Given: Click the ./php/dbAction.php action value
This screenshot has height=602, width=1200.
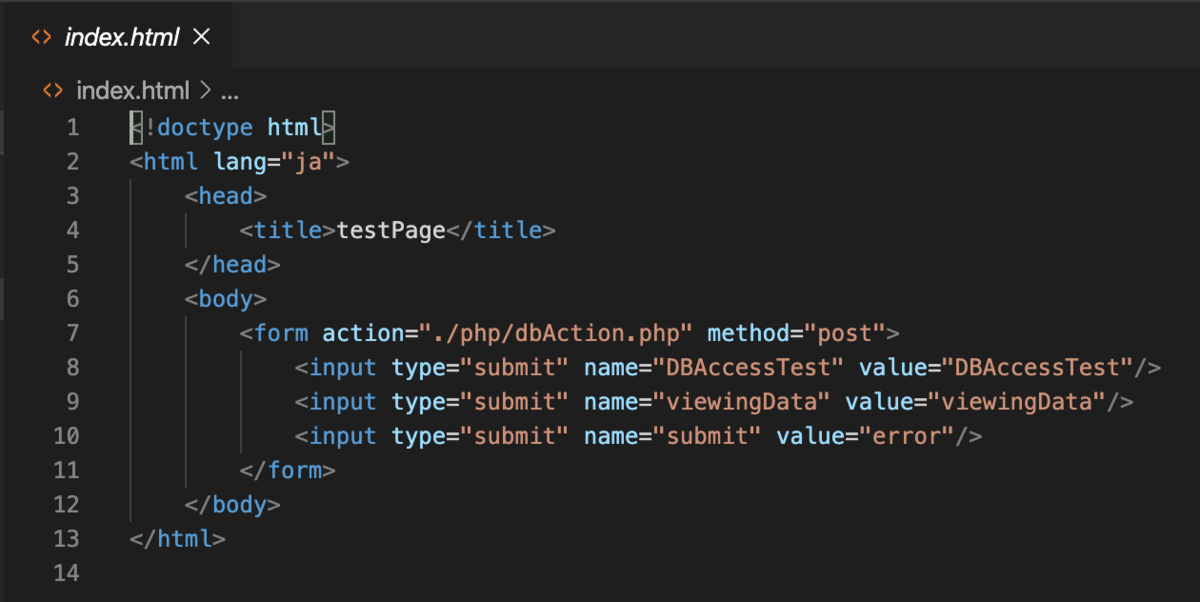Looking at the screenshot, I should (555, 333).
